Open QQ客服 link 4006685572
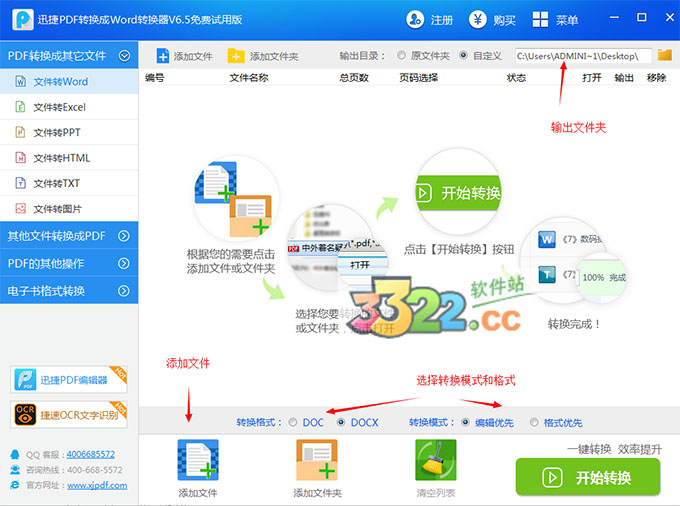This screenshot has width=680, height=506. (91, 454)
